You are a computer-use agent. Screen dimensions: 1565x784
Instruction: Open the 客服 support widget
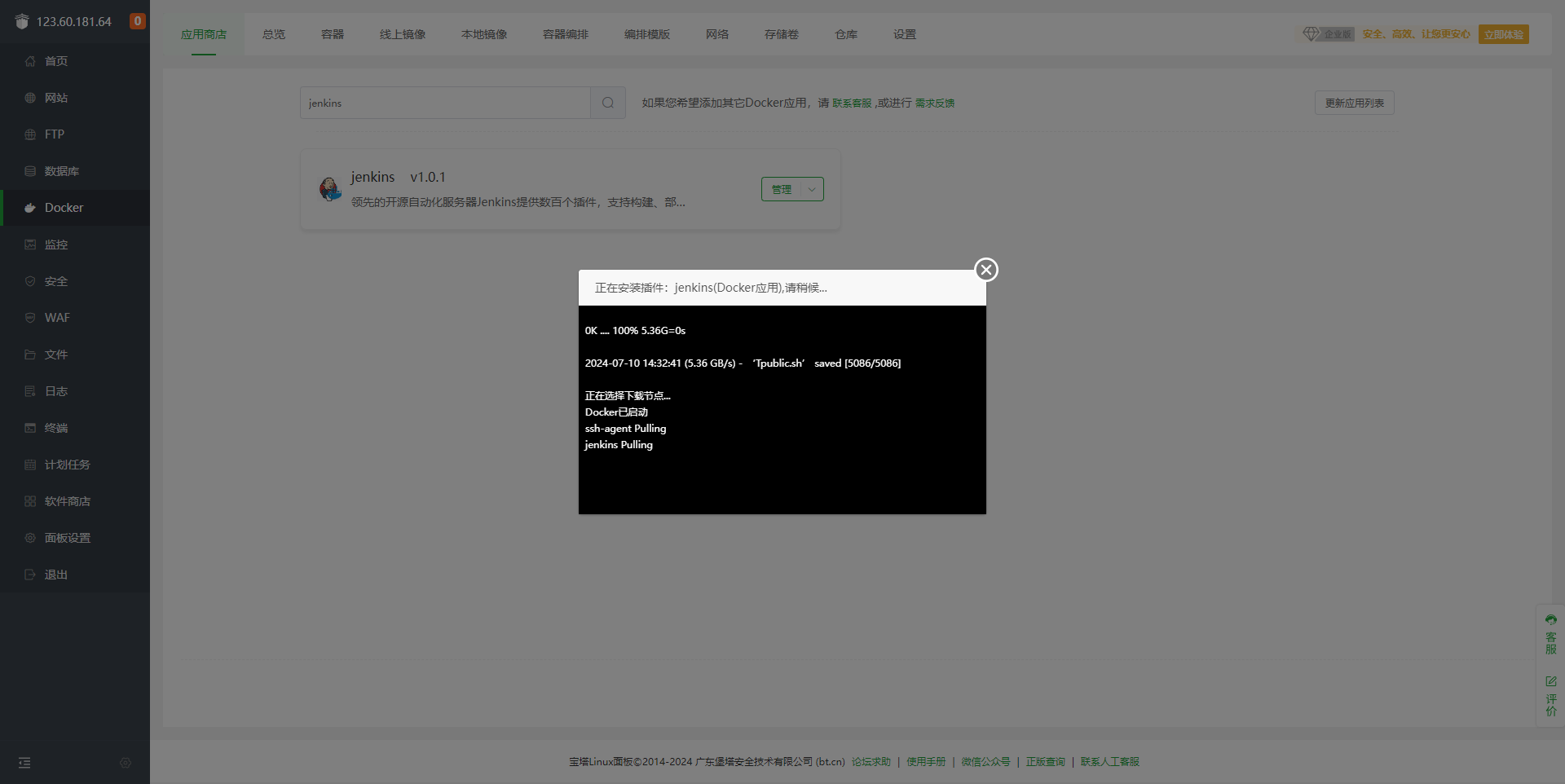(x=1550, y=635)
